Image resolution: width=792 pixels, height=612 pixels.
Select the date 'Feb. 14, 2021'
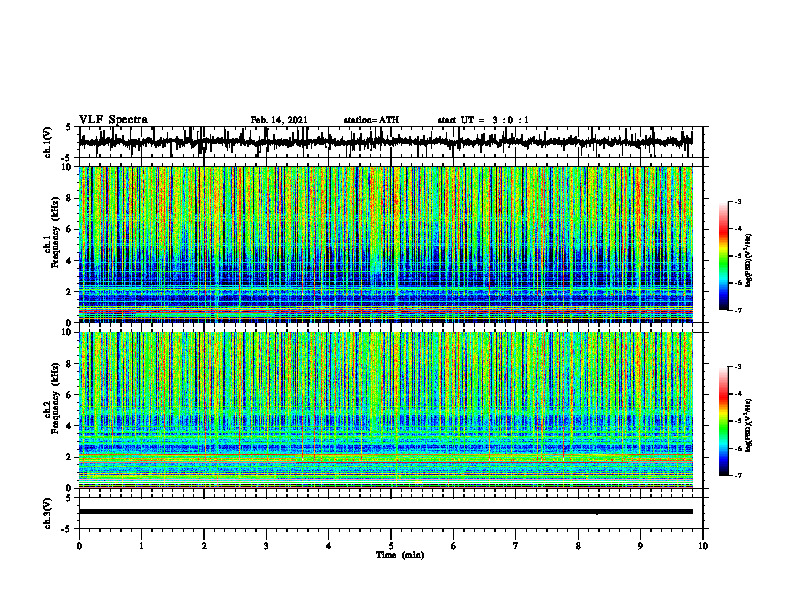pyautogui.click(x=279, y=120)
